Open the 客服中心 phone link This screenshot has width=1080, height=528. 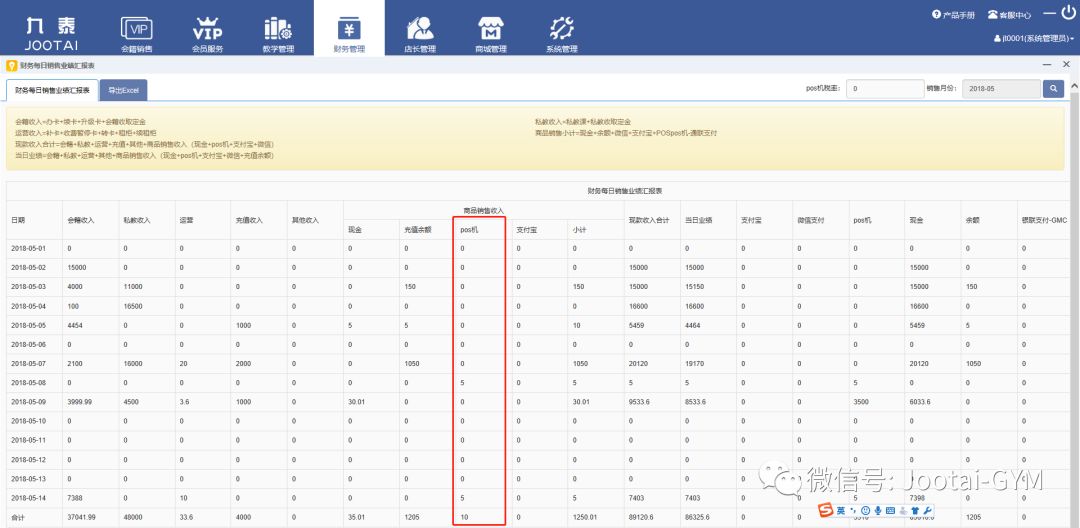tap(1009, 14)
